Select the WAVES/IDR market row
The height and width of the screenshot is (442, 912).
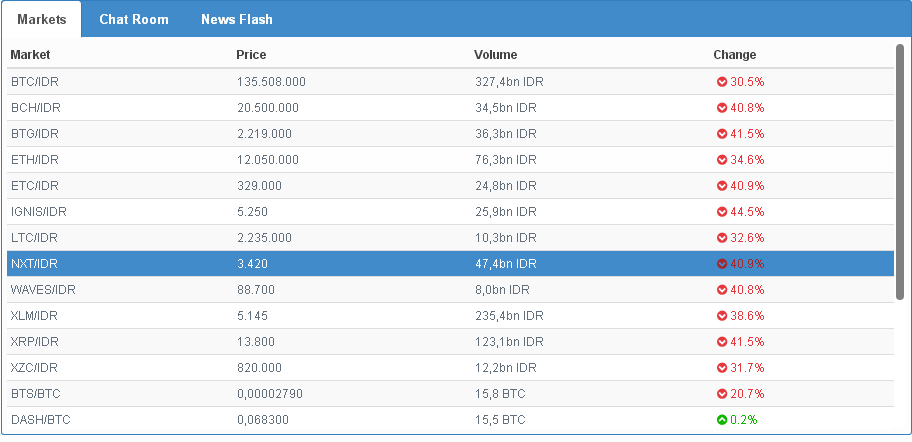[300, 290]
